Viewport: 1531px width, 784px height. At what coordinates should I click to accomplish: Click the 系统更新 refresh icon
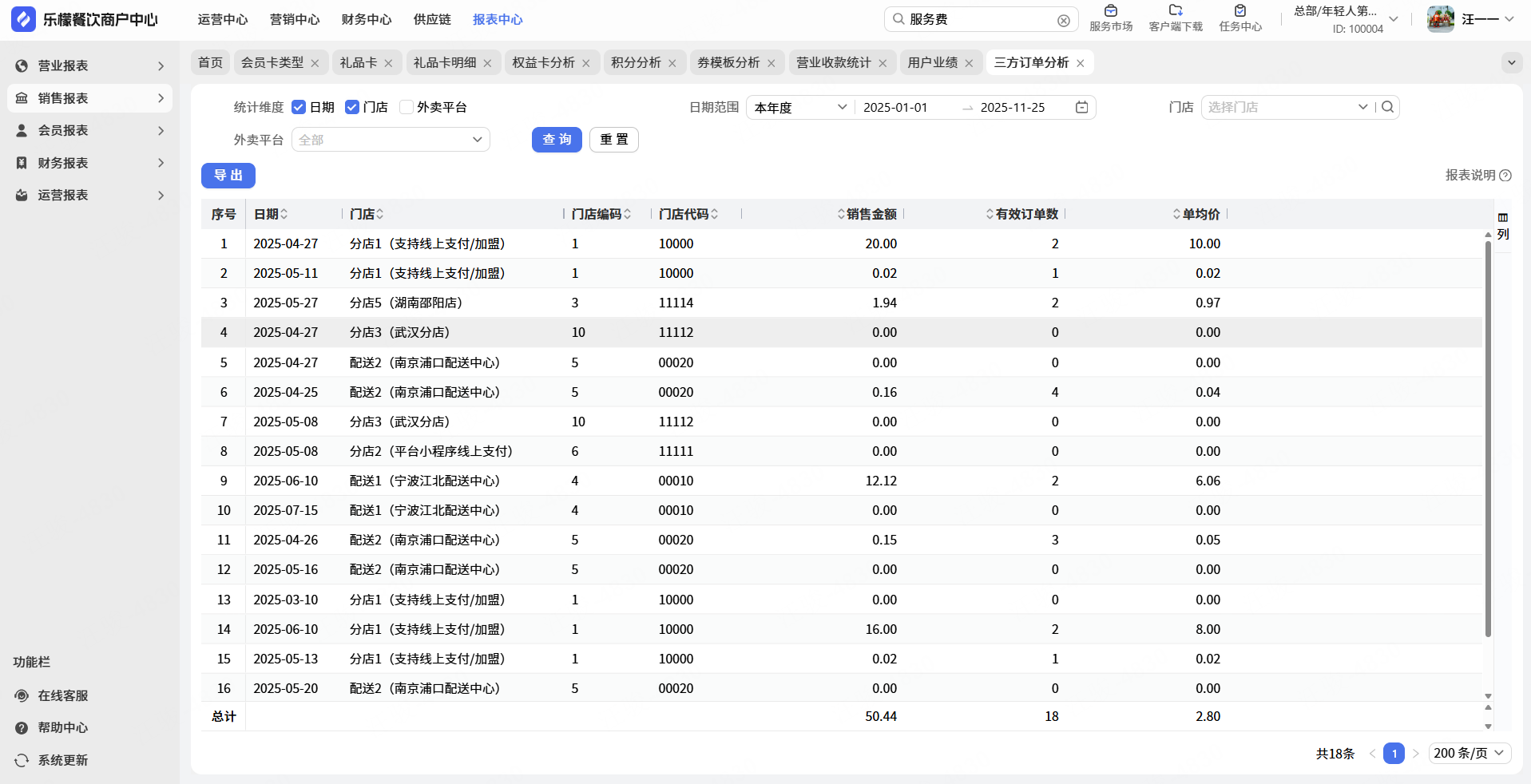(22, 760)
